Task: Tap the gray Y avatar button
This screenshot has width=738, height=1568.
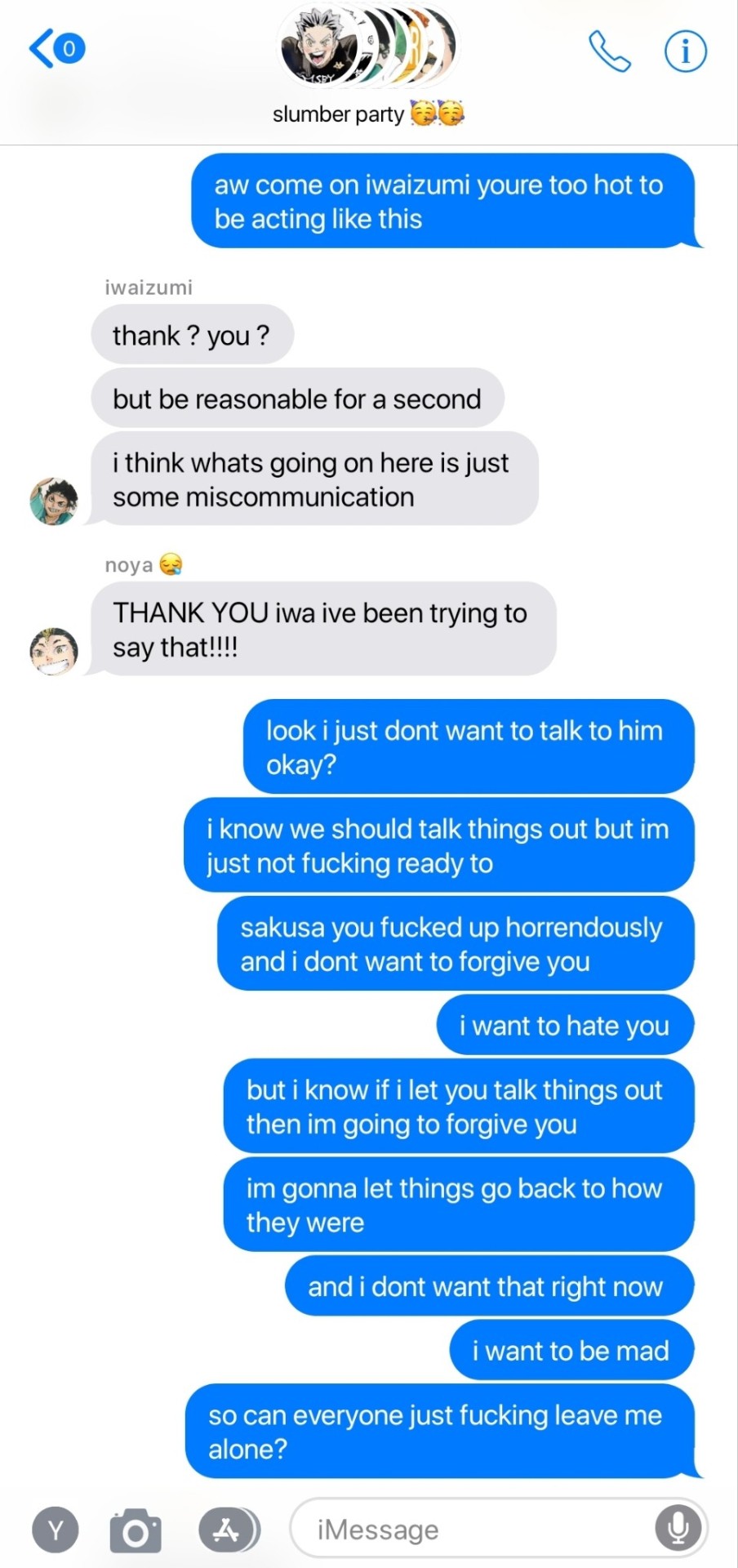Action: [x=56, y=1530]
